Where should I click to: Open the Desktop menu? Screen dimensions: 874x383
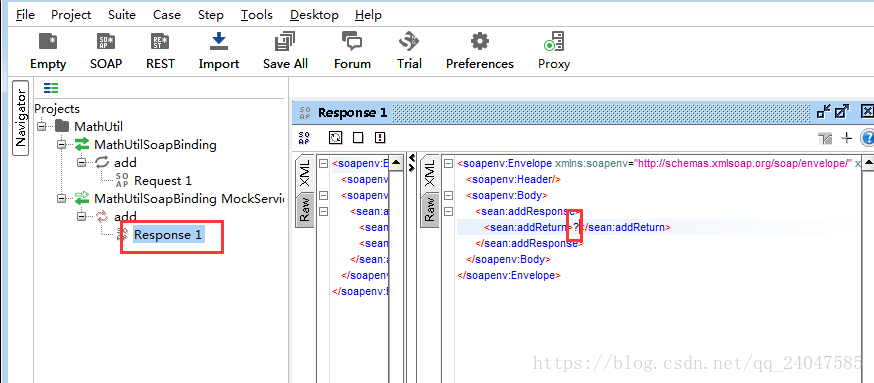pos(314,15)
